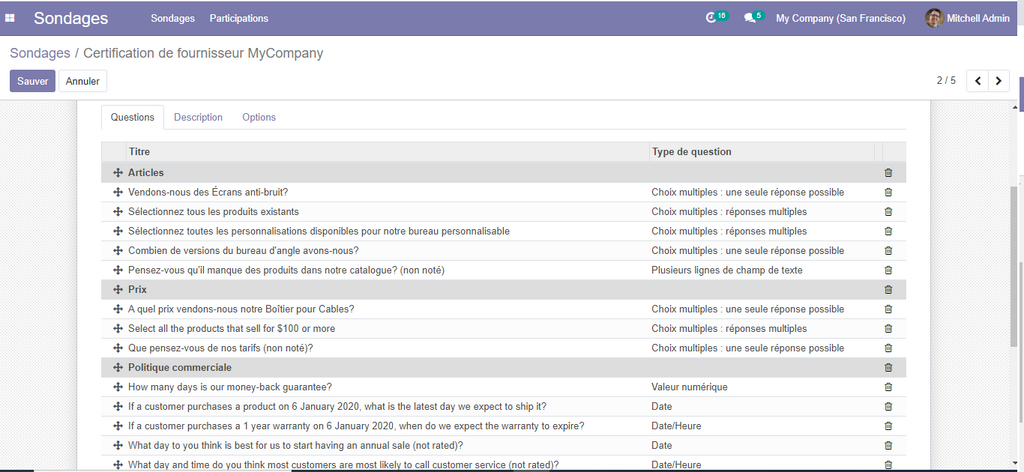Image resolution: width=1024 pixels, height=472 pixels.
Task: Switch to the Description tab
Action: (198, 117)
